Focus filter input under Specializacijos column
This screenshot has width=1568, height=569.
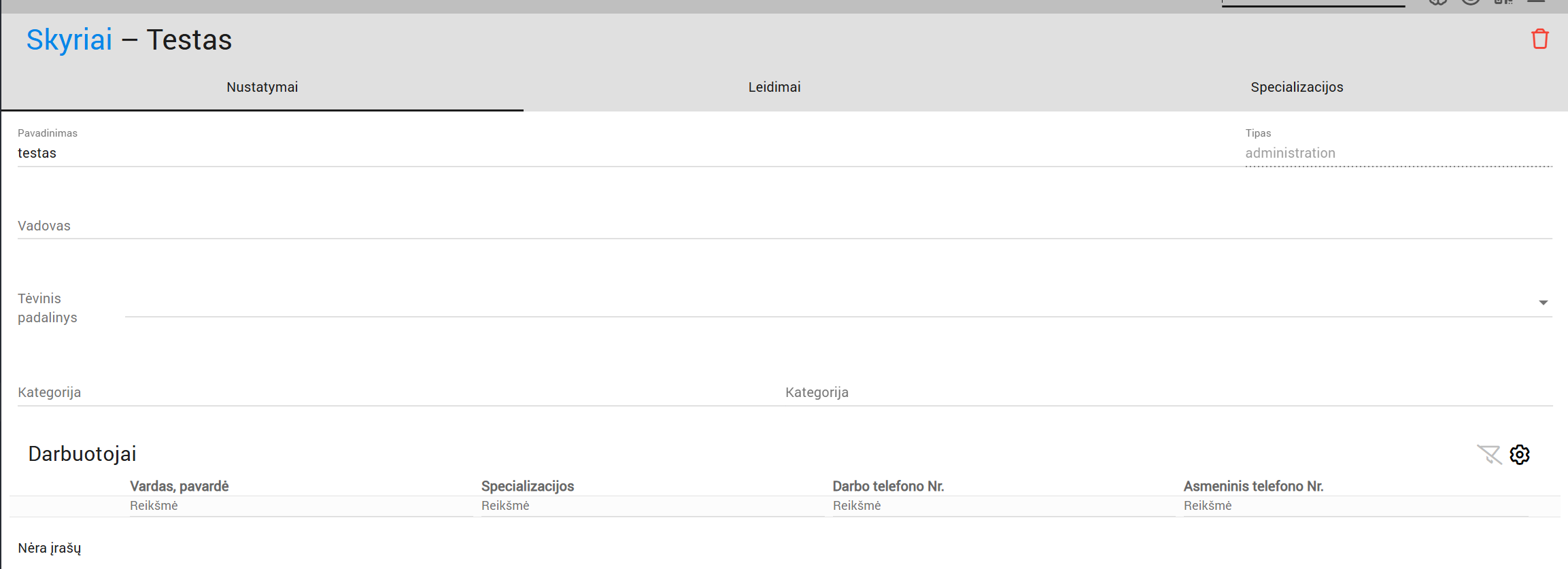651,506
